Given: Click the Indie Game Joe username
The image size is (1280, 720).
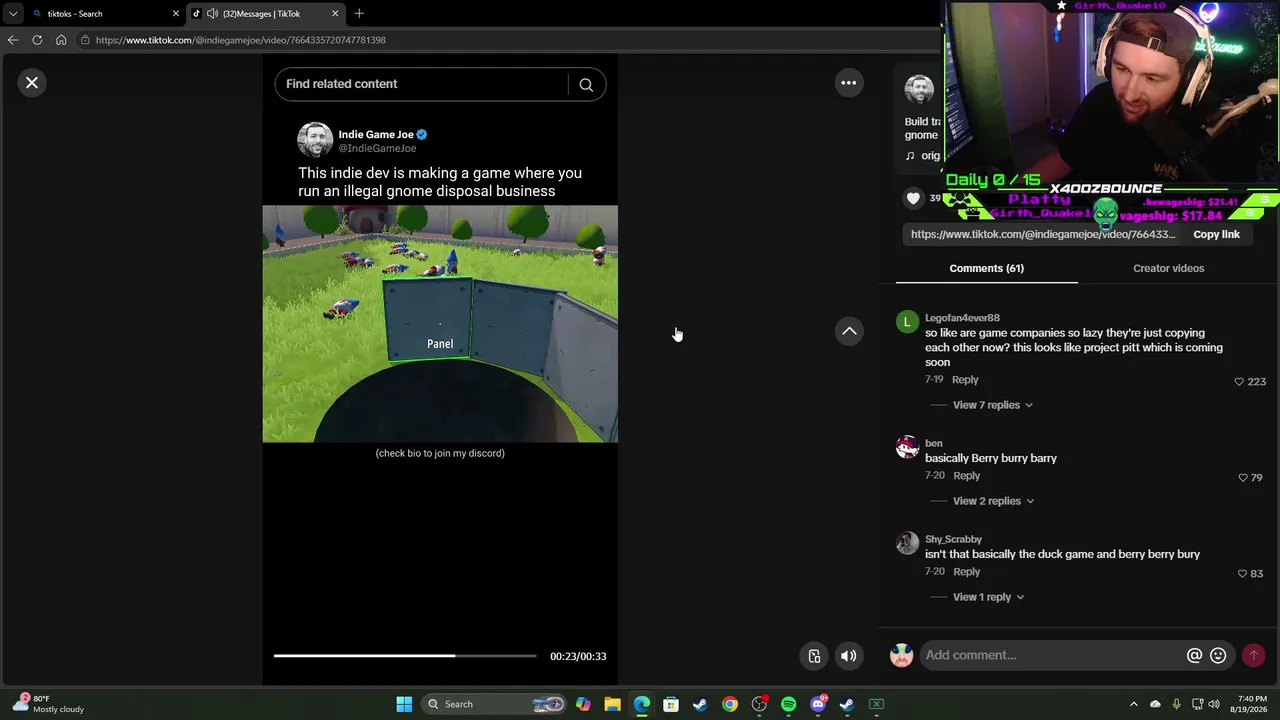Looking at the screenshot, I should 376,134.
